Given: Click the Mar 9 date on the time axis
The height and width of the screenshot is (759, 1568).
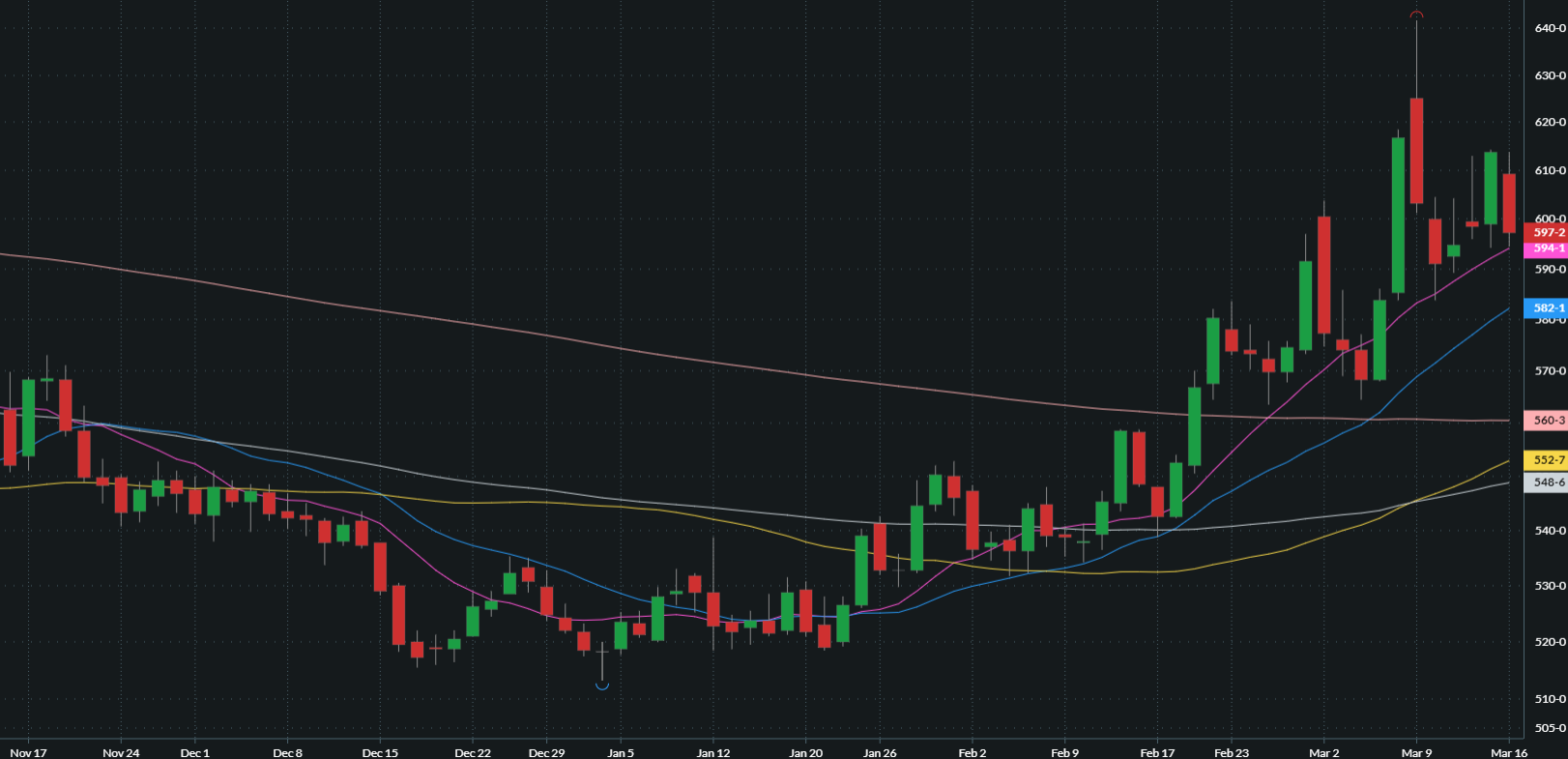Looking at the screenshot, I should (x=1416, y=752).
